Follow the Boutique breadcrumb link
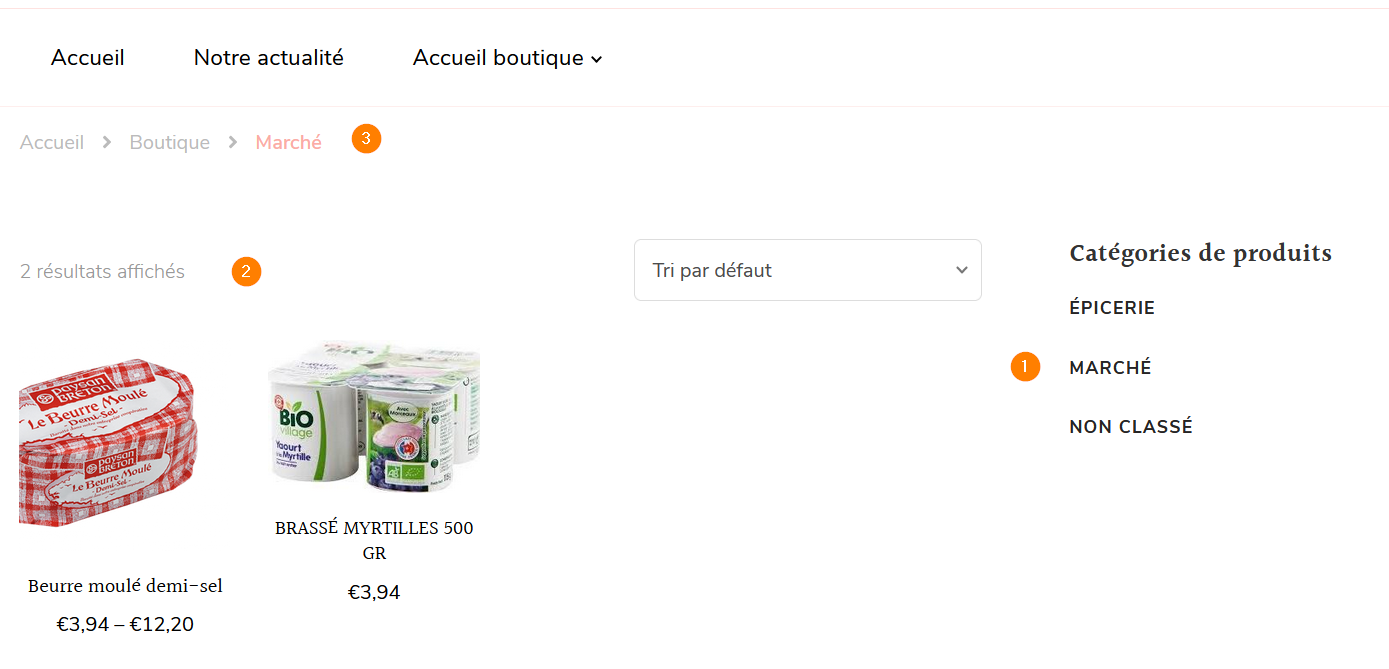The image size is (1389, 669). (x=170, y=143)
